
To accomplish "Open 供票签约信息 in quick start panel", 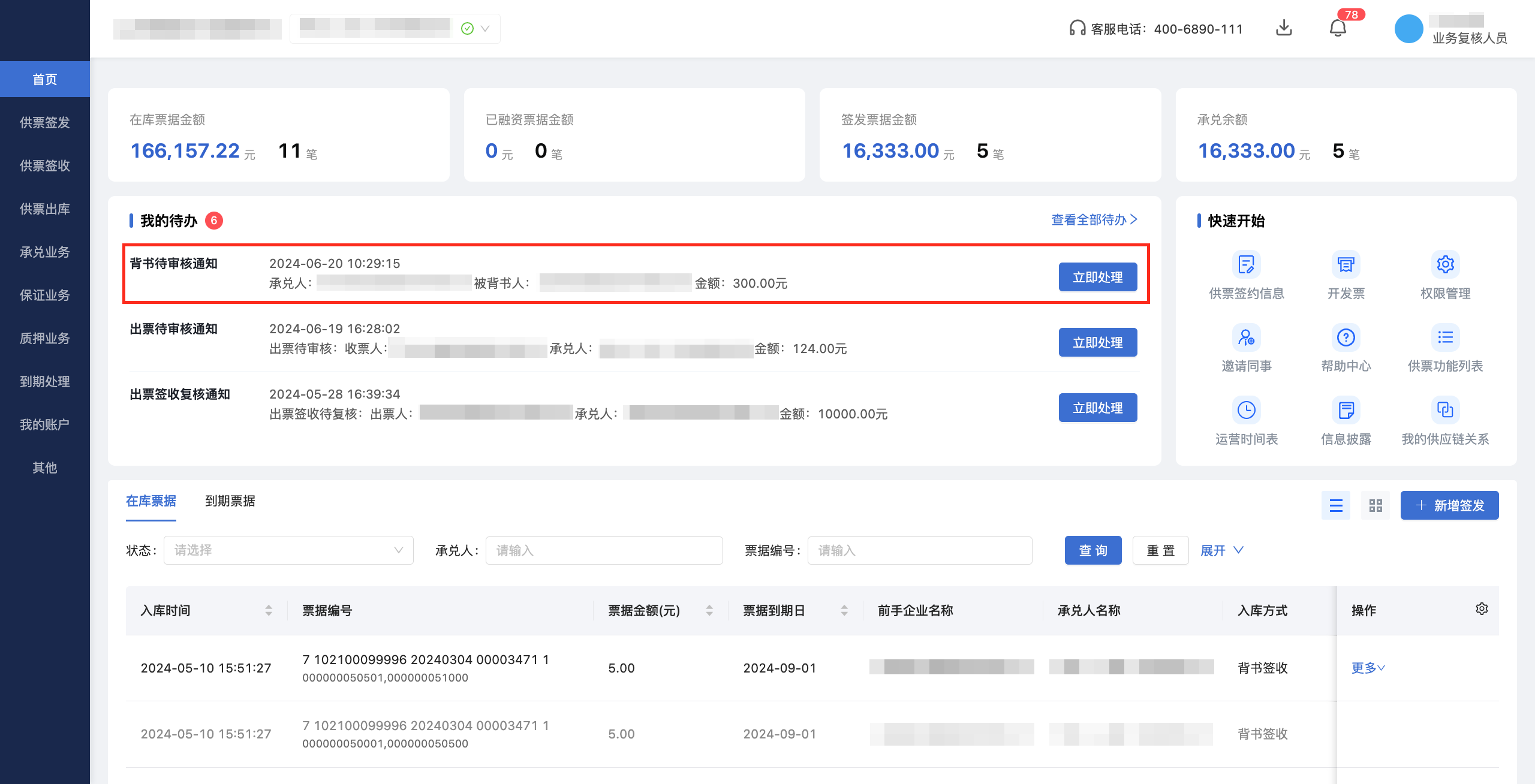I will pos(1246,275).
